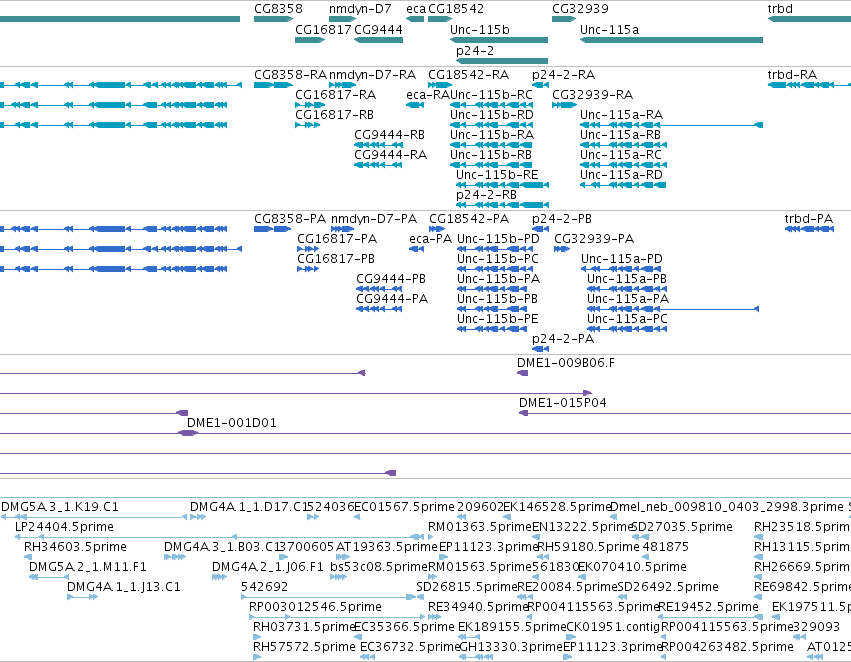Open the CG18542 gene feature
The height and width of the screenshot is (662, 851).
tap(440, 19)
